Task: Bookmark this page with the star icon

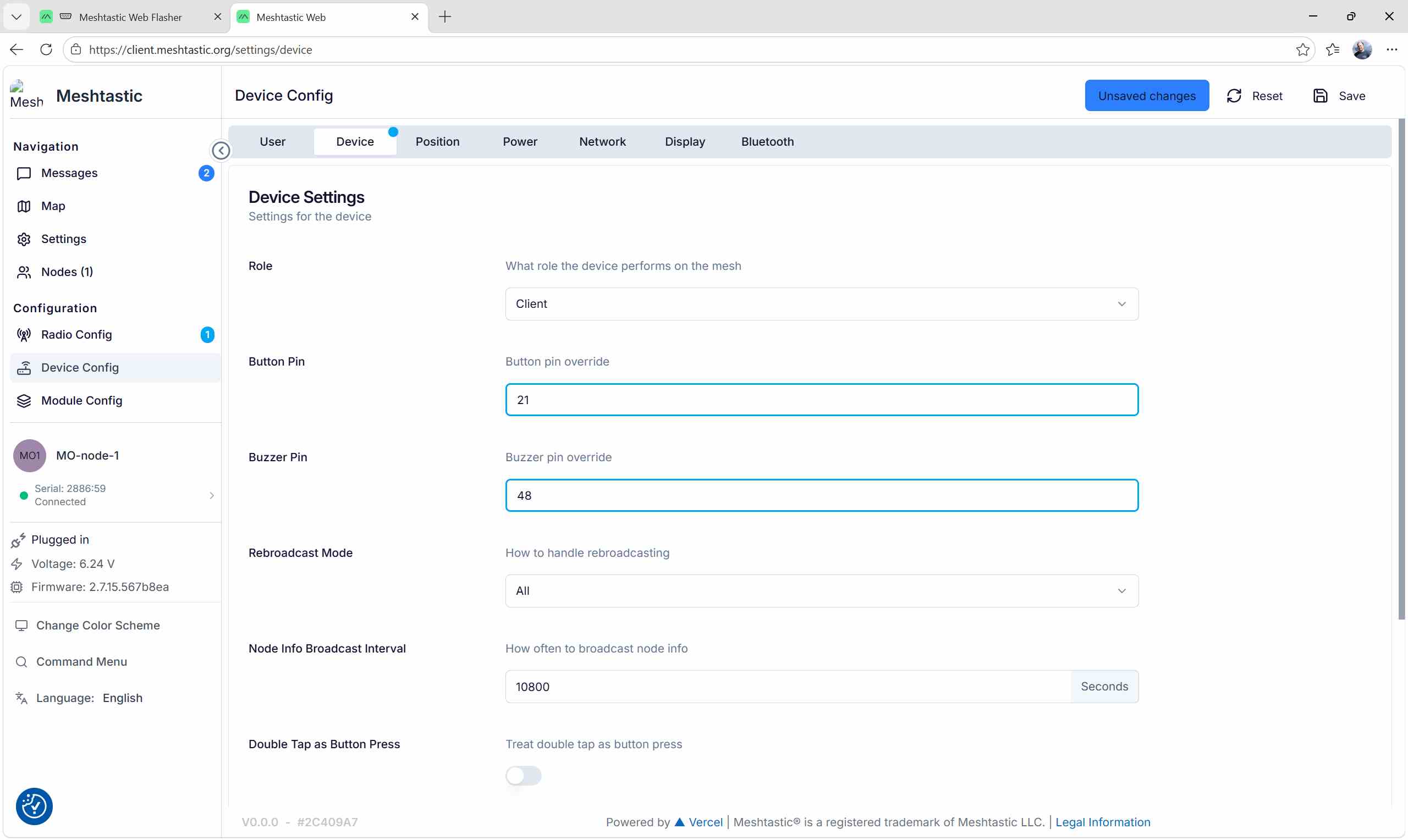Action: tap(1302, 50)
